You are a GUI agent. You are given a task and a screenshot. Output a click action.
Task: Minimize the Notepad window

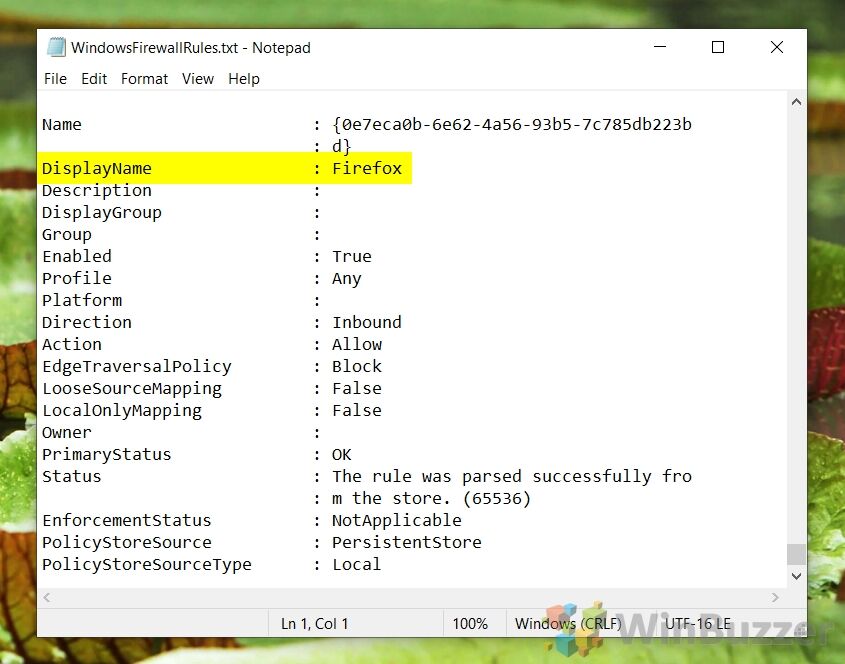[660, 47]
